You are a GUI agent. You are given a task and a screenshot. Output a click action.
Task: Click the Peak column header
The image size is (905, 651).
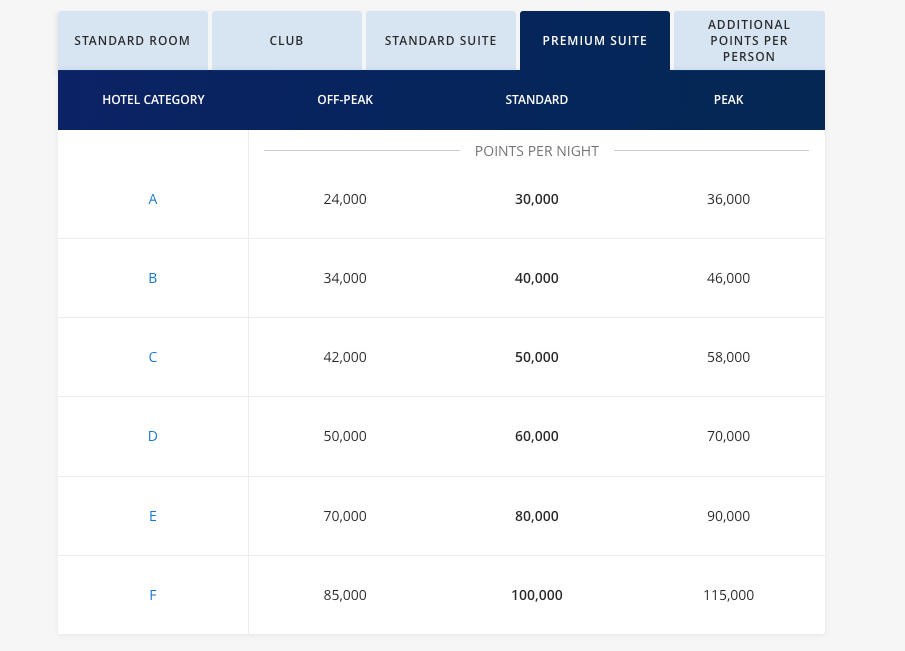point(728,100)
